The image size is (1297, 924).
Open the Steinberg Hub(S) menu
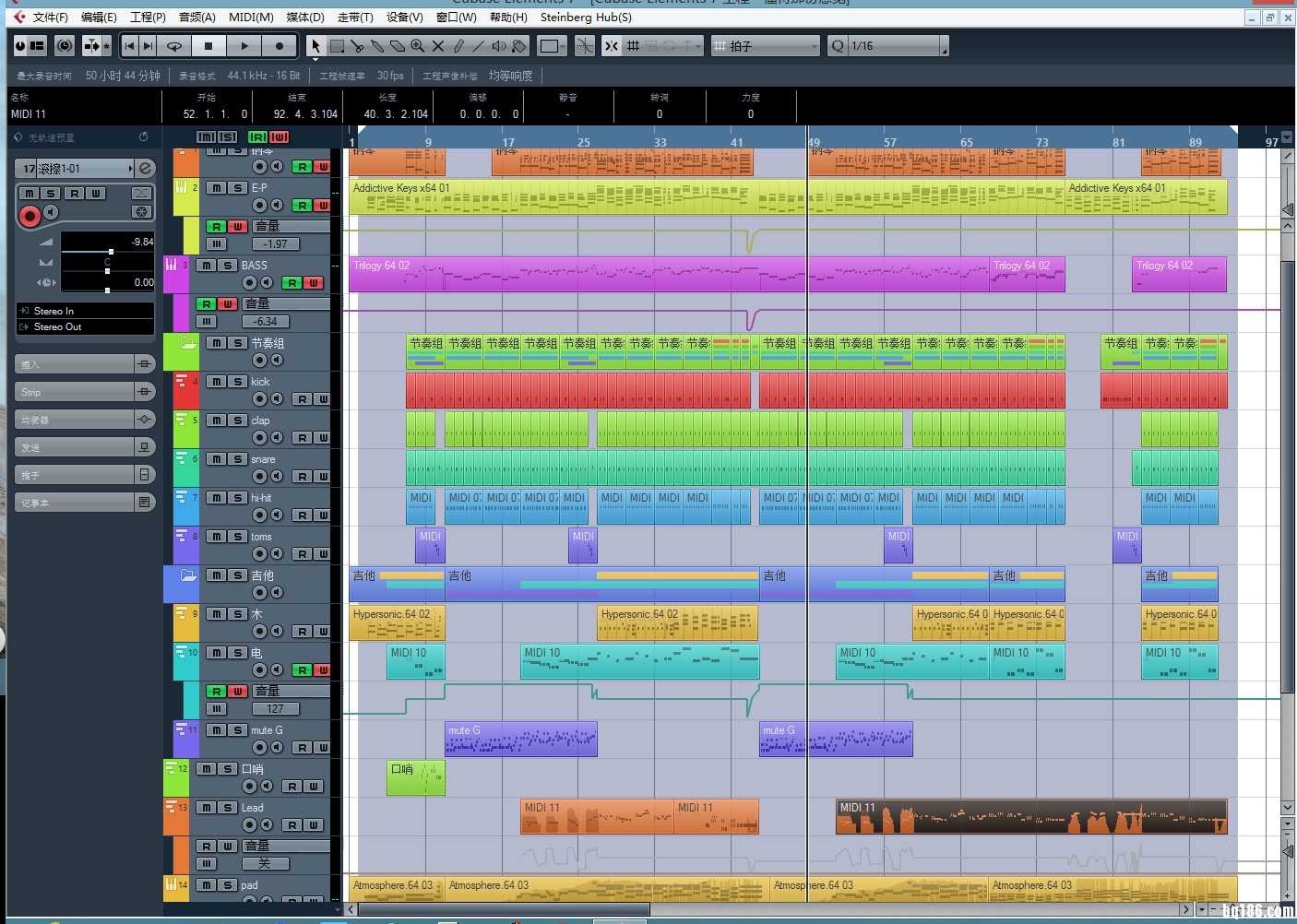(x=586, y=17)
